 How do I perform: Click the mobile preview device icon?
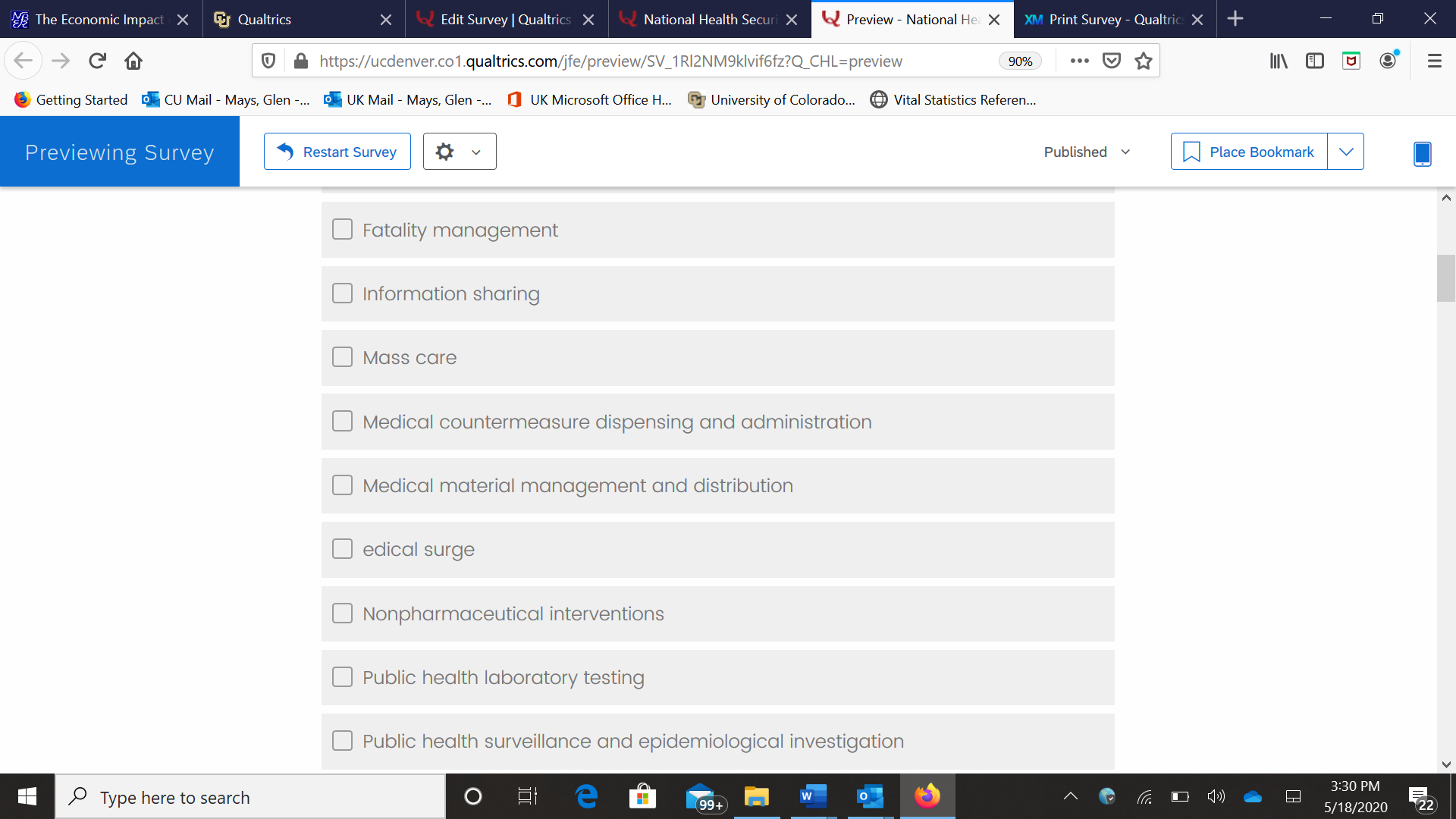click(1422, 153)
